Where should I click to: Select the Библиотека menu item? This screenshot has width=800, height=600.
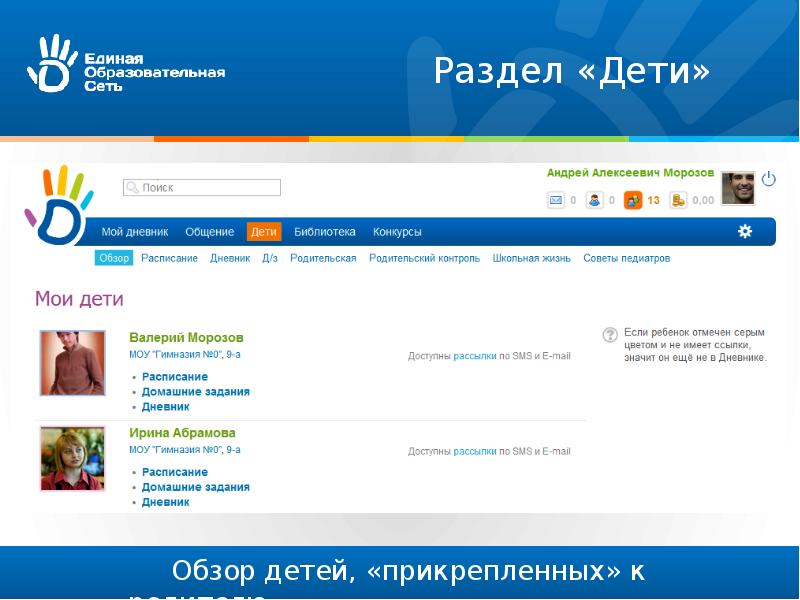tap(324, 232)
